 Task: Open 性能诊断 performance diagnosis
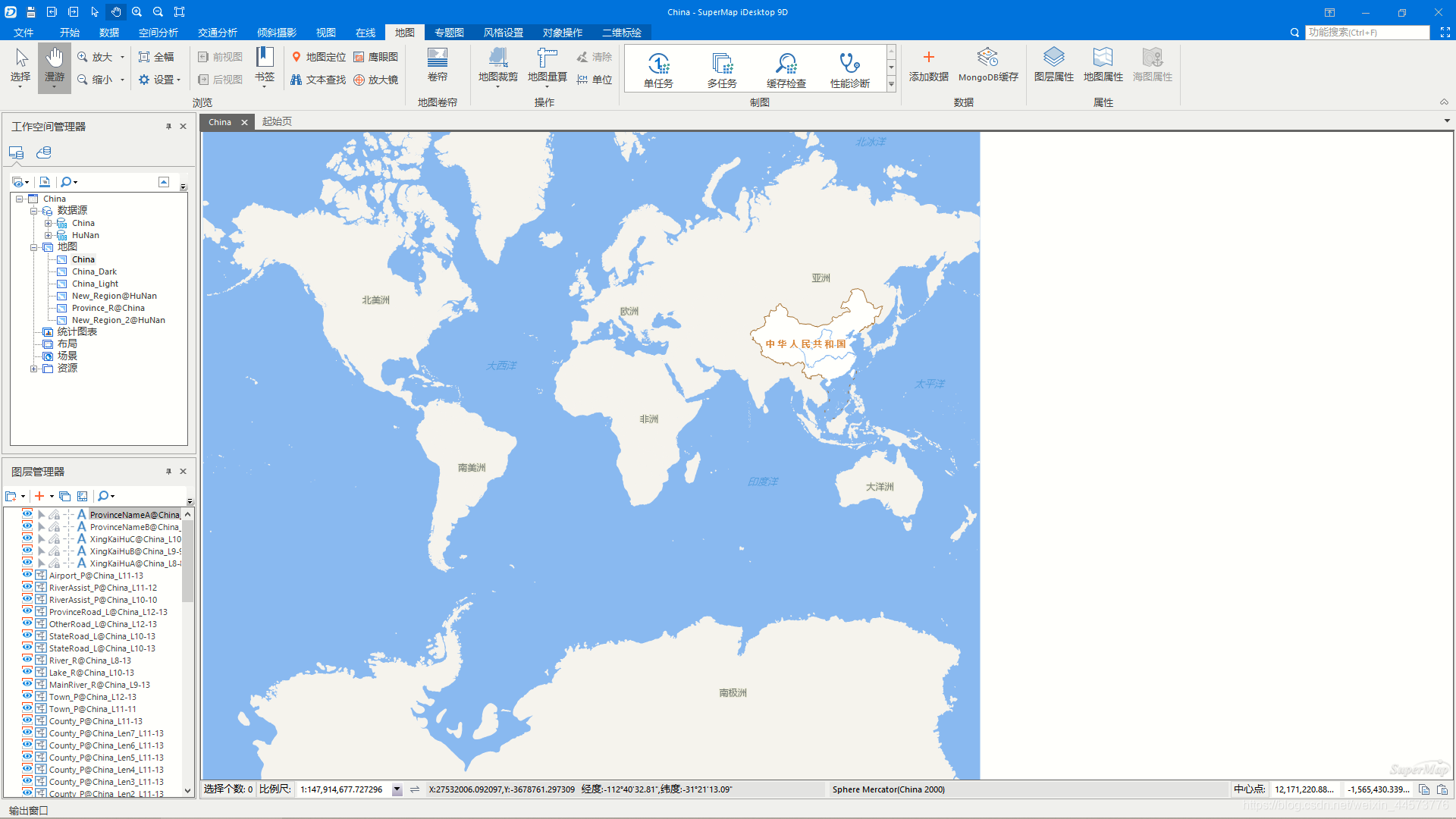pyautogui.click(x=850, y=70)
